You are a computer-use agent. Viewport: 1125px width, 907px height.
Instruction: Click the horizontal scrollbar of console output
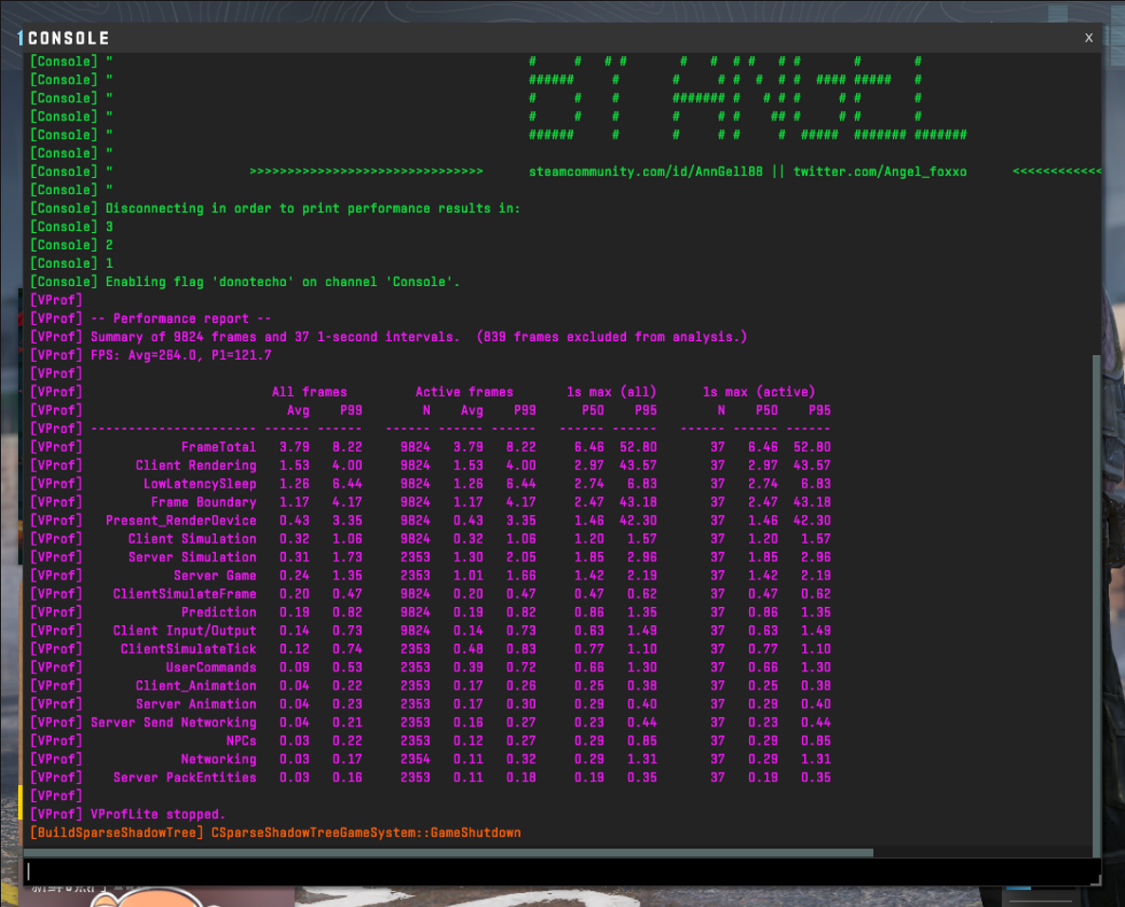449,852
